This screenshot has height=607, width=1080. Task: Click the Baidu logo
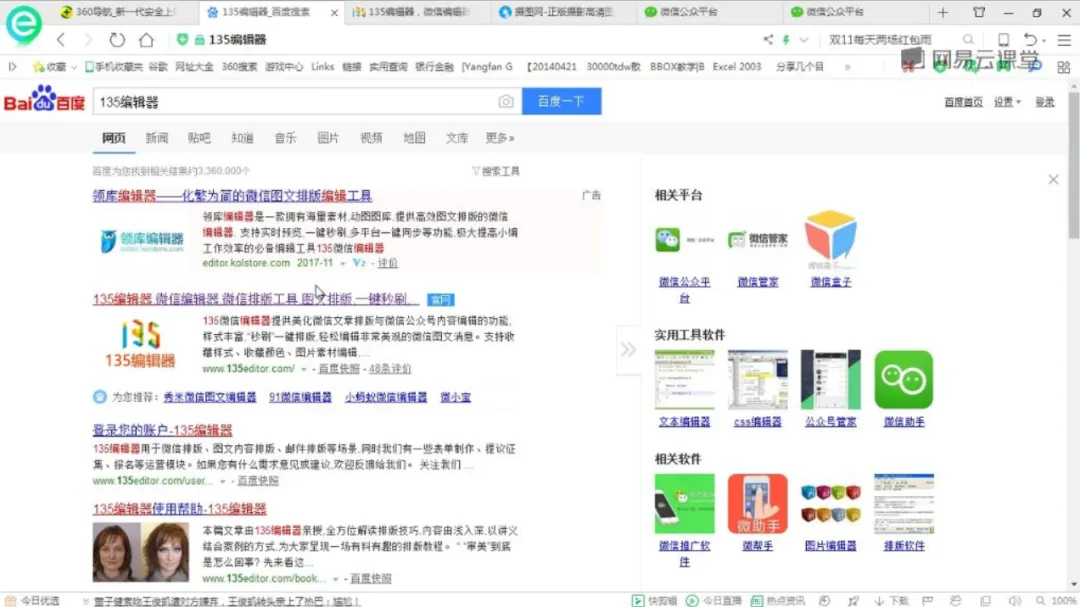click(44, 100)
